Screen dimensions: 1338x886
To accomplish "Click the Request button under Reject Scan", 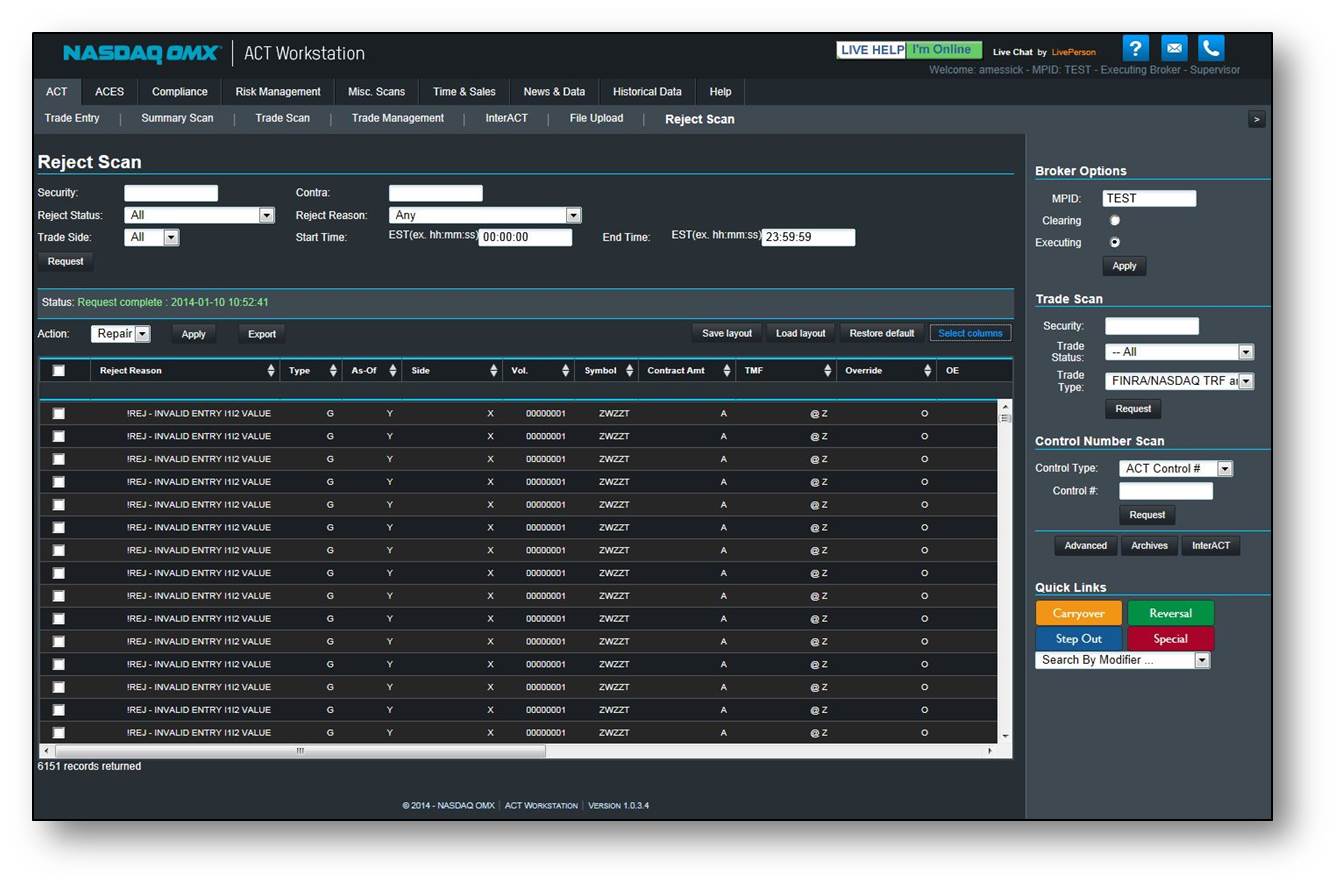I will click(x=66, y=262).
